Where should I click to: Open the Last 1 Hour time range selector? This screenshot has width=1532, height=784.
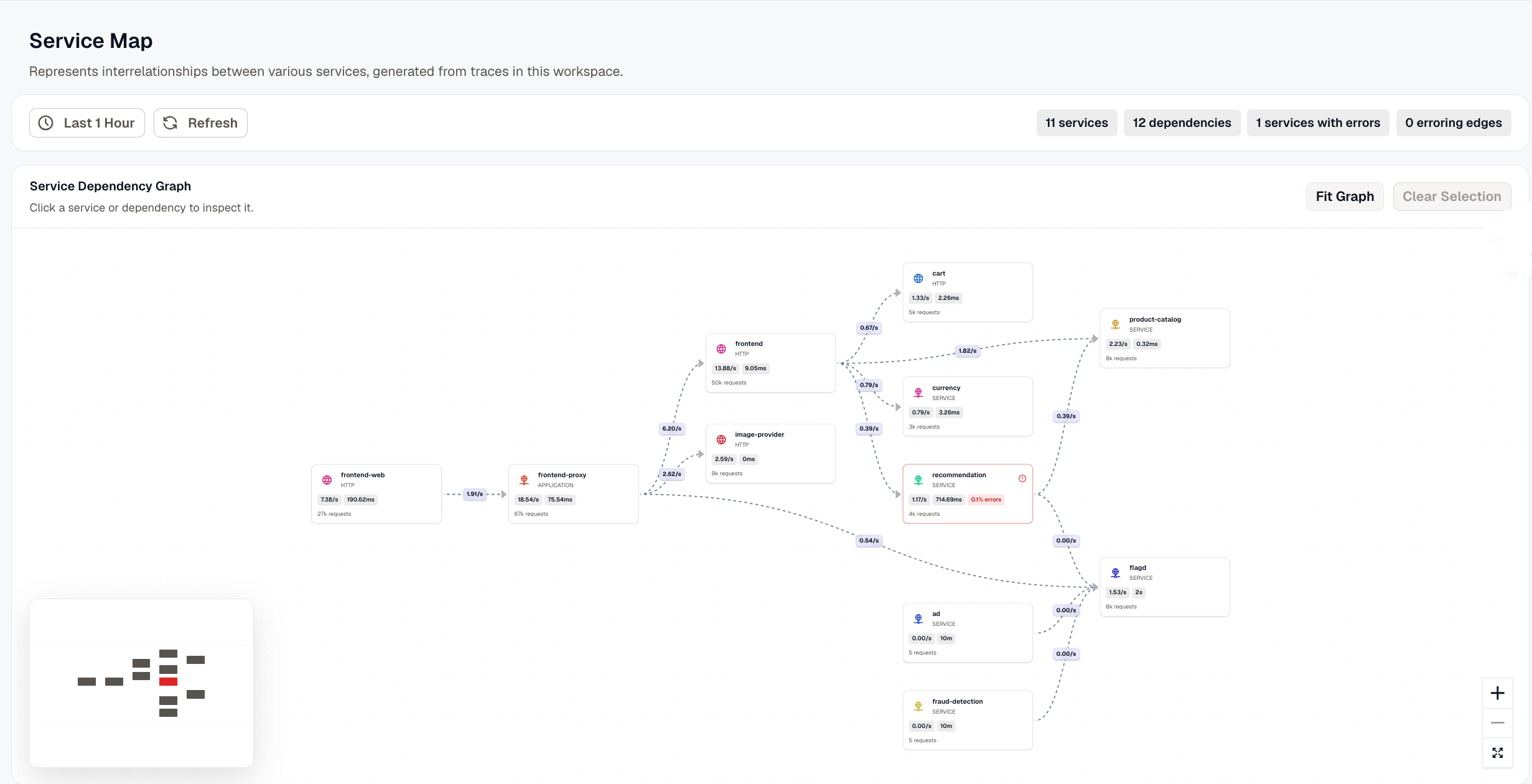click(x=87, y=123)
